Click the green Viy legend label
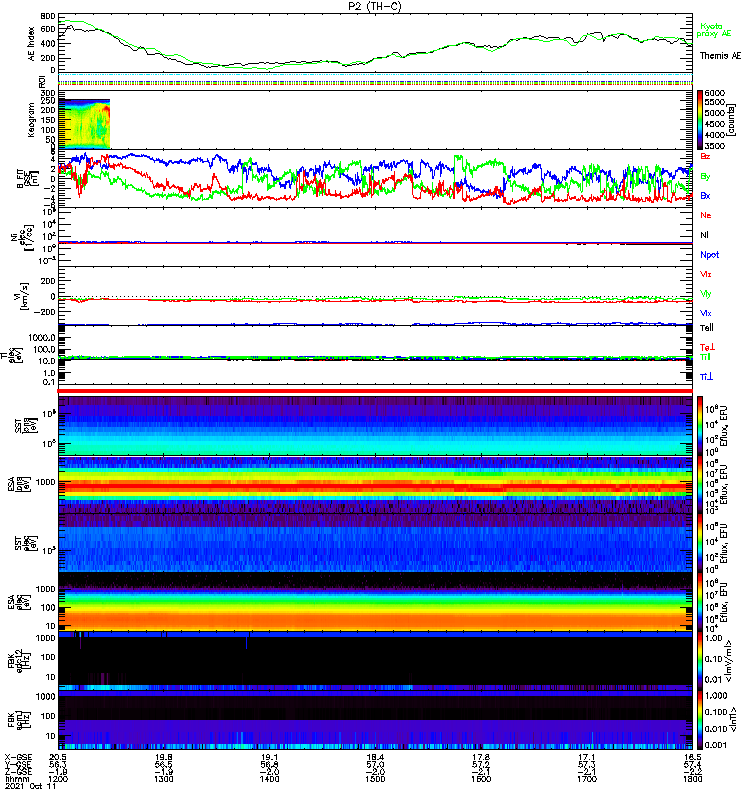Image resolution: width=750 pixels, height=800 pixels. (x=706, y=294)
